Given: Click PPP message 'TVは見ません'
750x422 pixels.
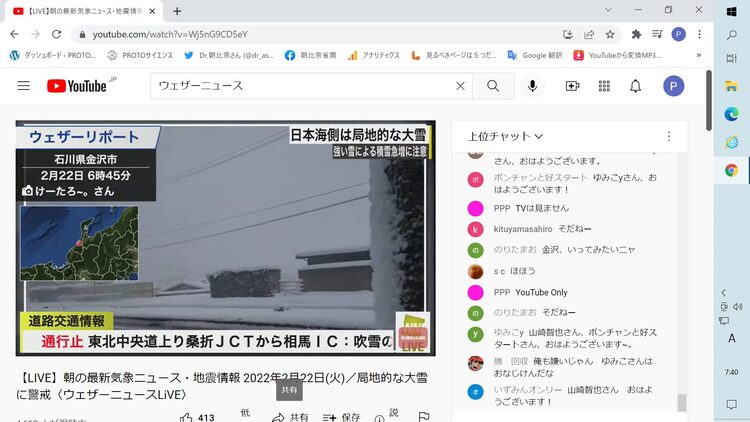Looking at the screenshot, I should pos(542,208).
